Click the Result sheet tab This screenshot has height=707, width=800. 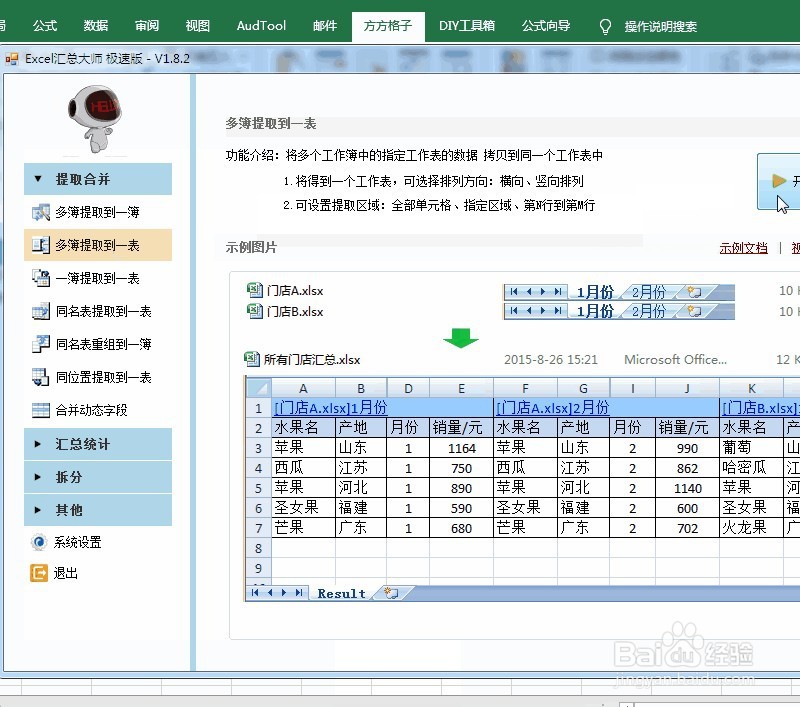click(341, 593)
